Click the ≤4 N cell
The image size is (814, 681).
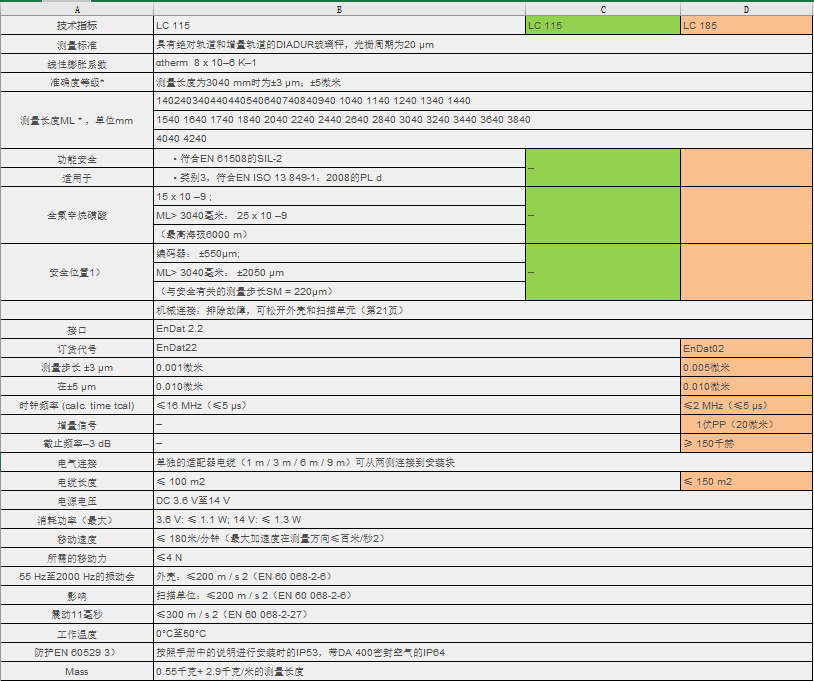(483, 557)
